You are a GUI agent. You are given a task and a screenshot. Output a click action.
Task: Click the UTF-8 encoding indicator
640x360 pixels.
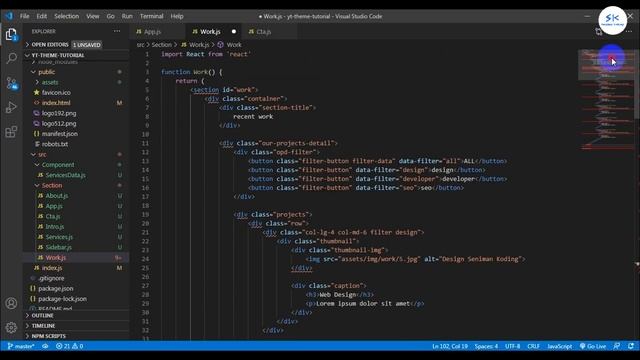tap(512, 346)
